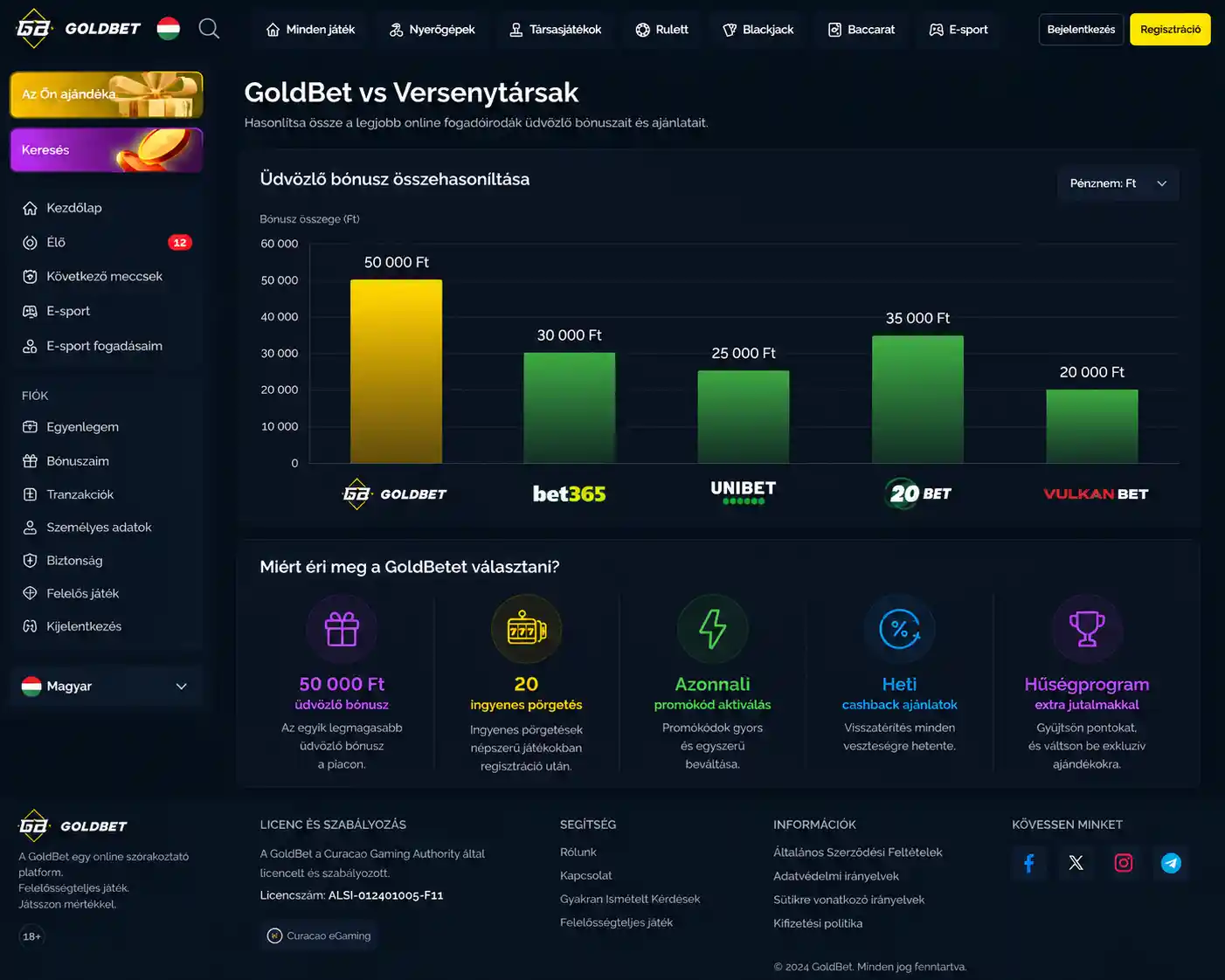Screen dimensions: 1225x980
Task: Open Biztonság shield icon in sidebar
Action: pos(30,561)
